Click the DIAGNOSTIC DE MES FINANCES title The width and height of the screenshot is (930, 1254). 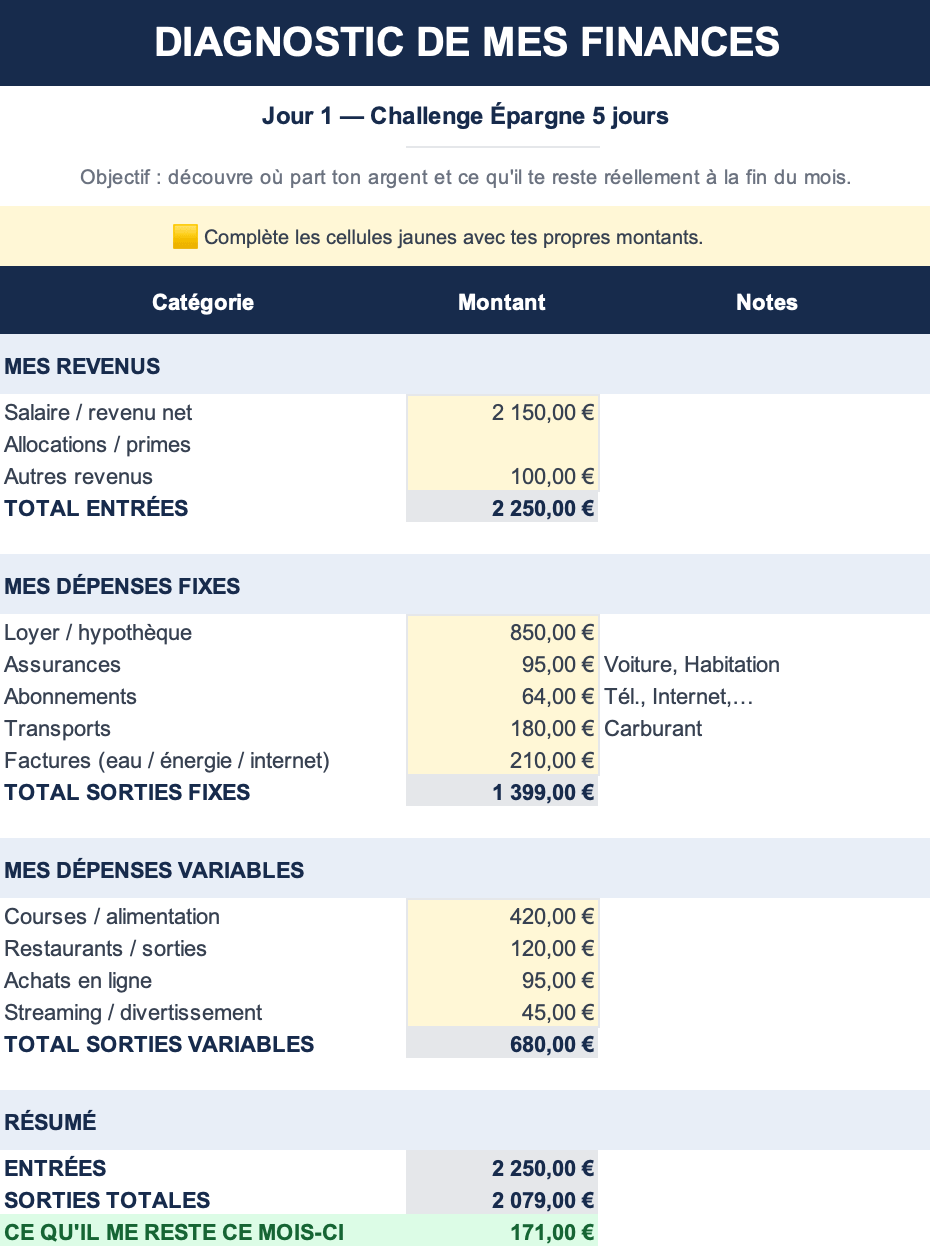tap(466, 43)
